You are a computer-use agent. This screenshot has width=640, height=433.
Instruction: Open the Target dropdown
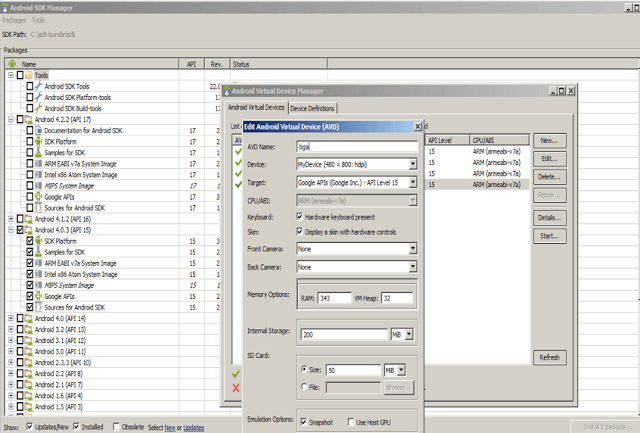(413, 182)
